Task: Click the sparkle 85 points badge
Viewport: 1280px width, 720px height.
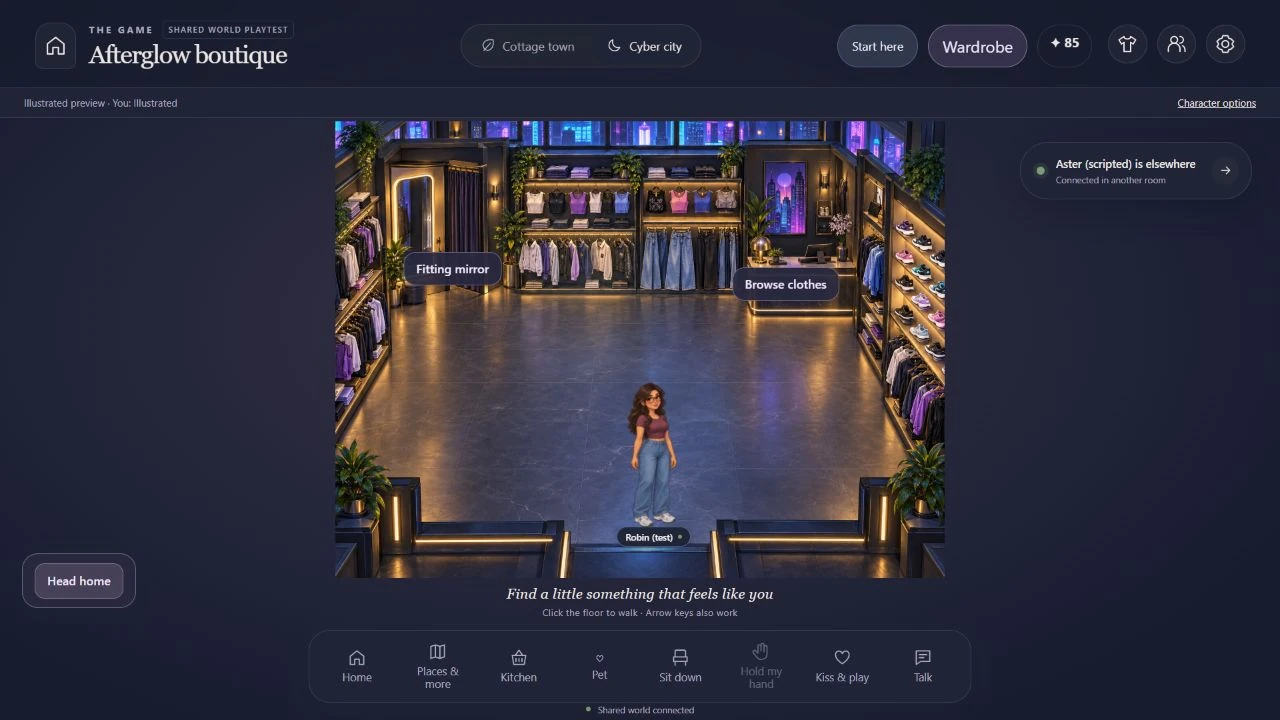Action: pyautogui.click(x=1064, y=45)
